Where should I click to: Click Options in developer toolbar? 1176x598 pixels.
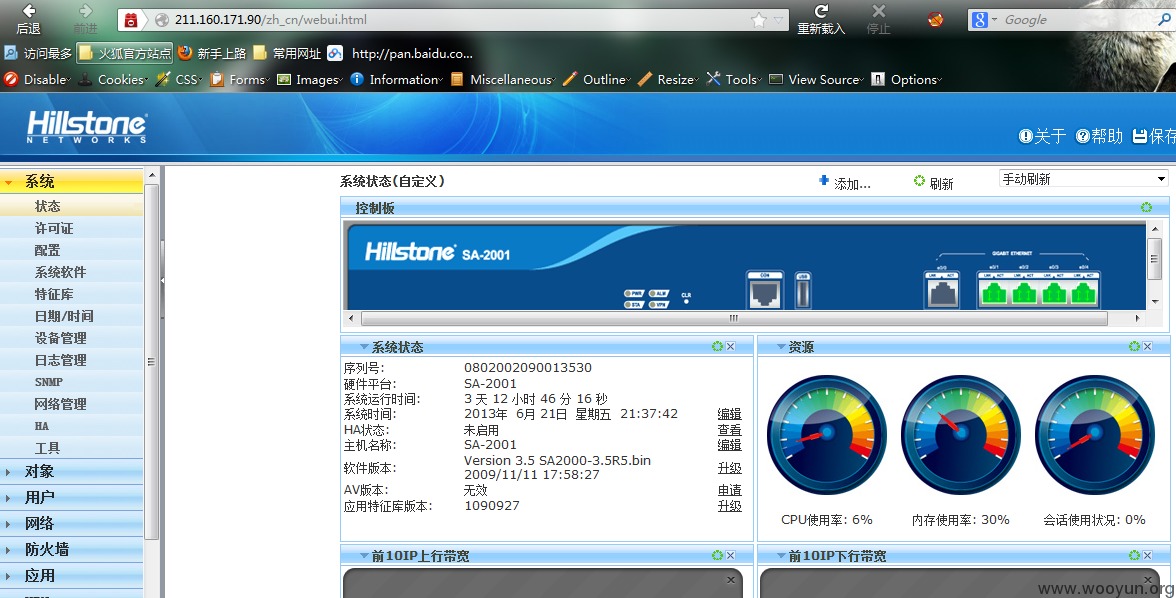(906, 80)
